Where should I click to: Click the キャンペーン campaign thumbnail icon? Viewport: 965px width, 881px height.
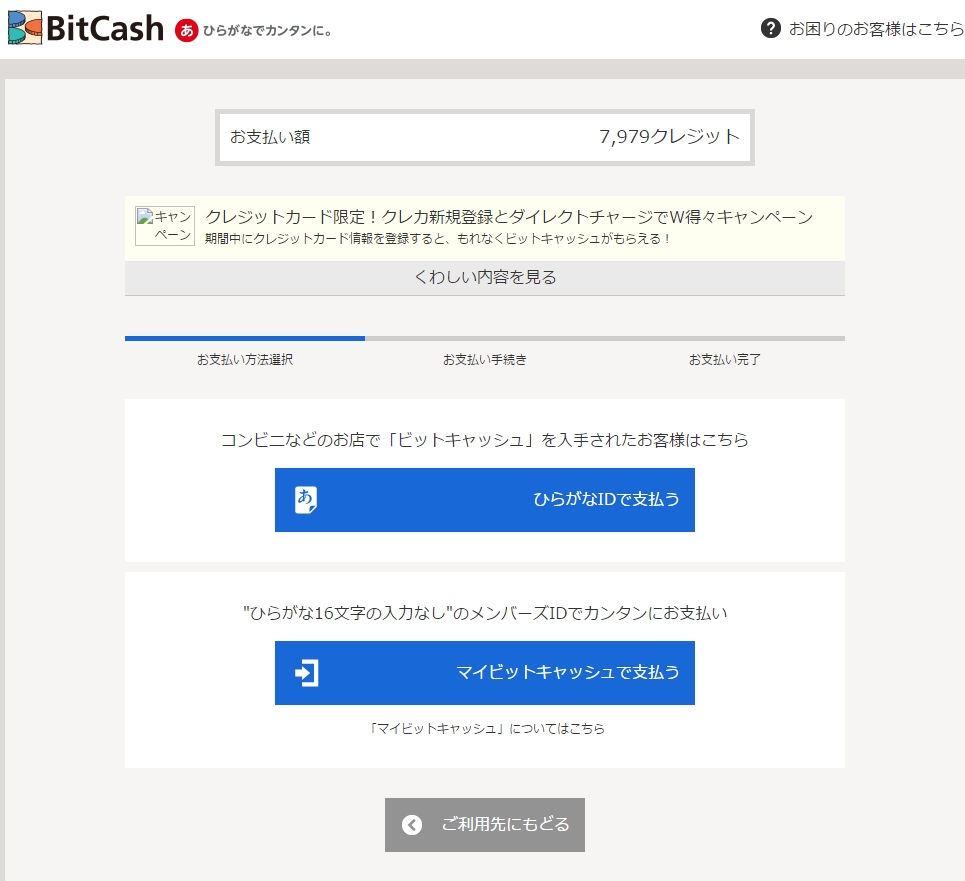pos(164,224)
